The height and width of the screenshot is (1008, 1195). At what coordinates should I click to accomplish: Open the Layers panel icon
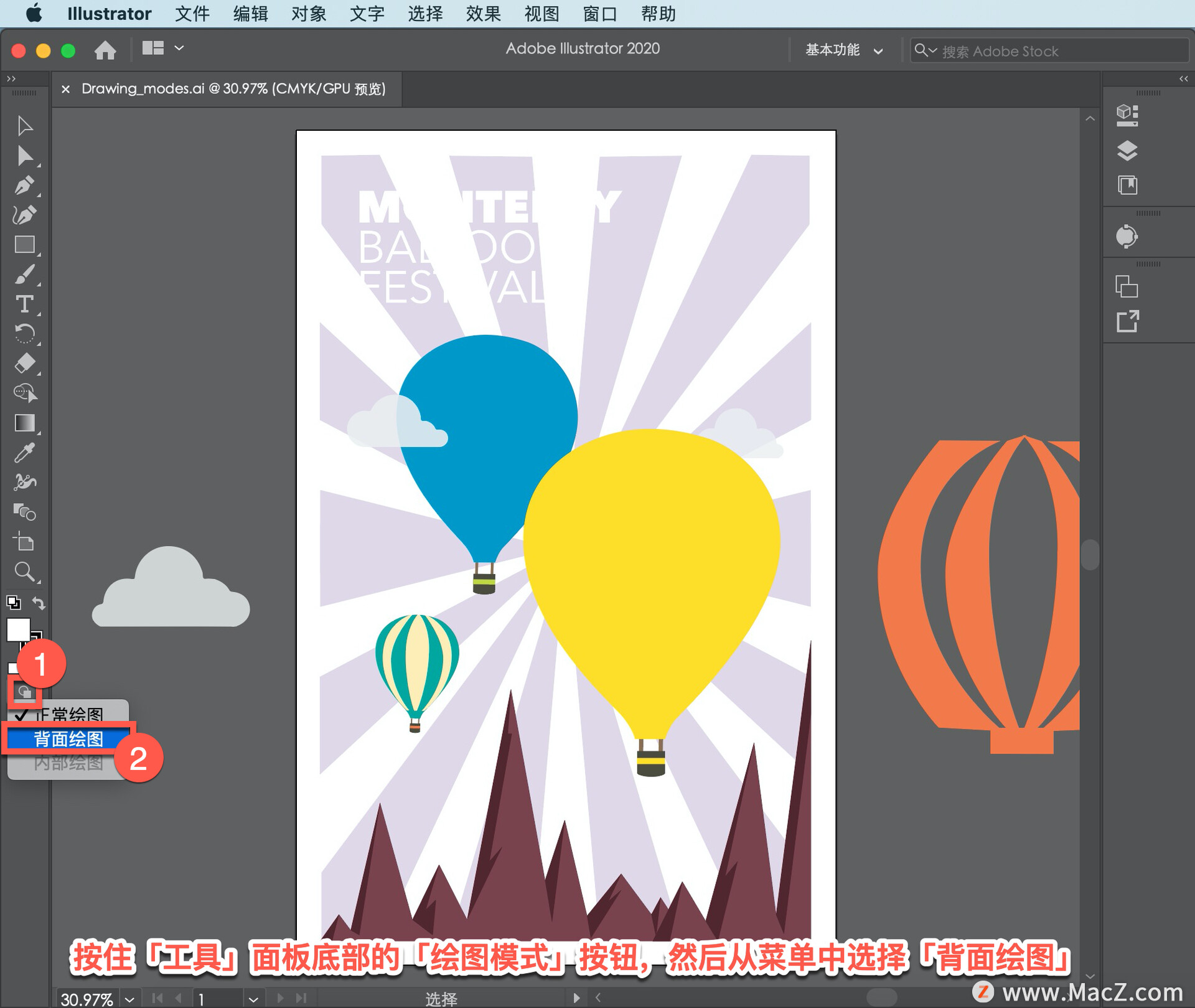point(1127,151)
